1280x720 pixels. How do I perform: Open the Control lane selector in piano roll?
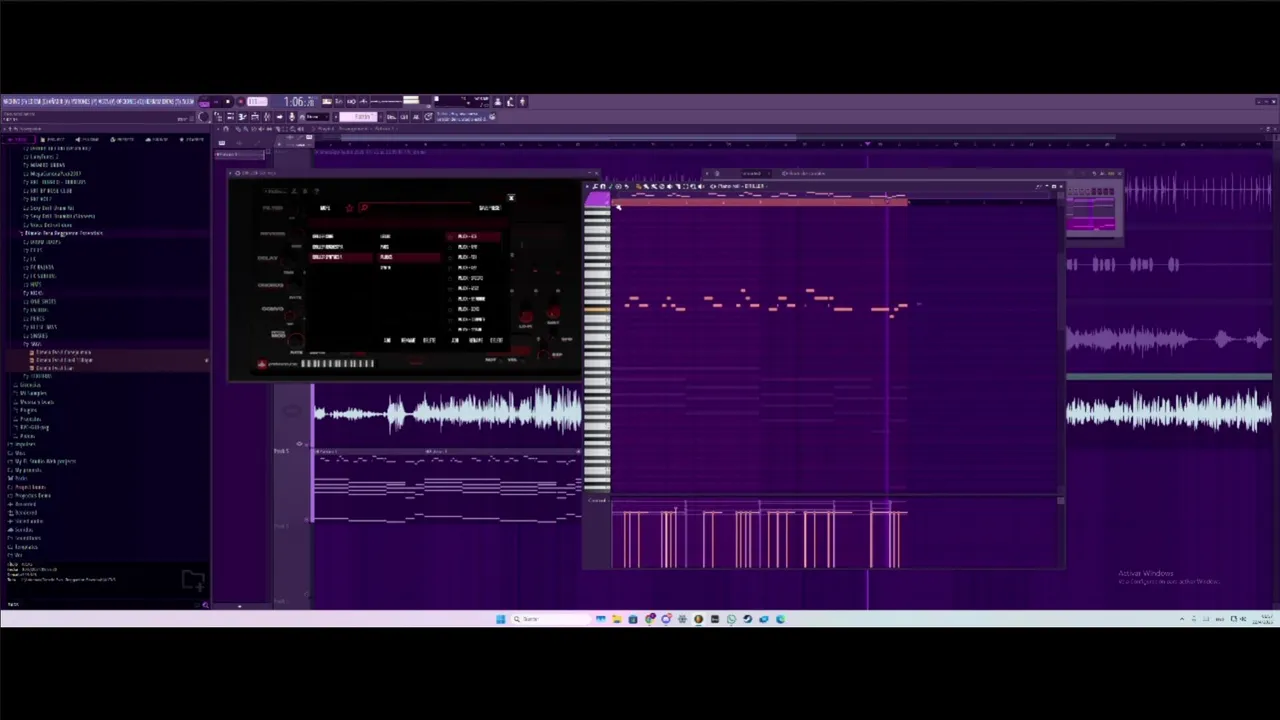click(597, 500)
